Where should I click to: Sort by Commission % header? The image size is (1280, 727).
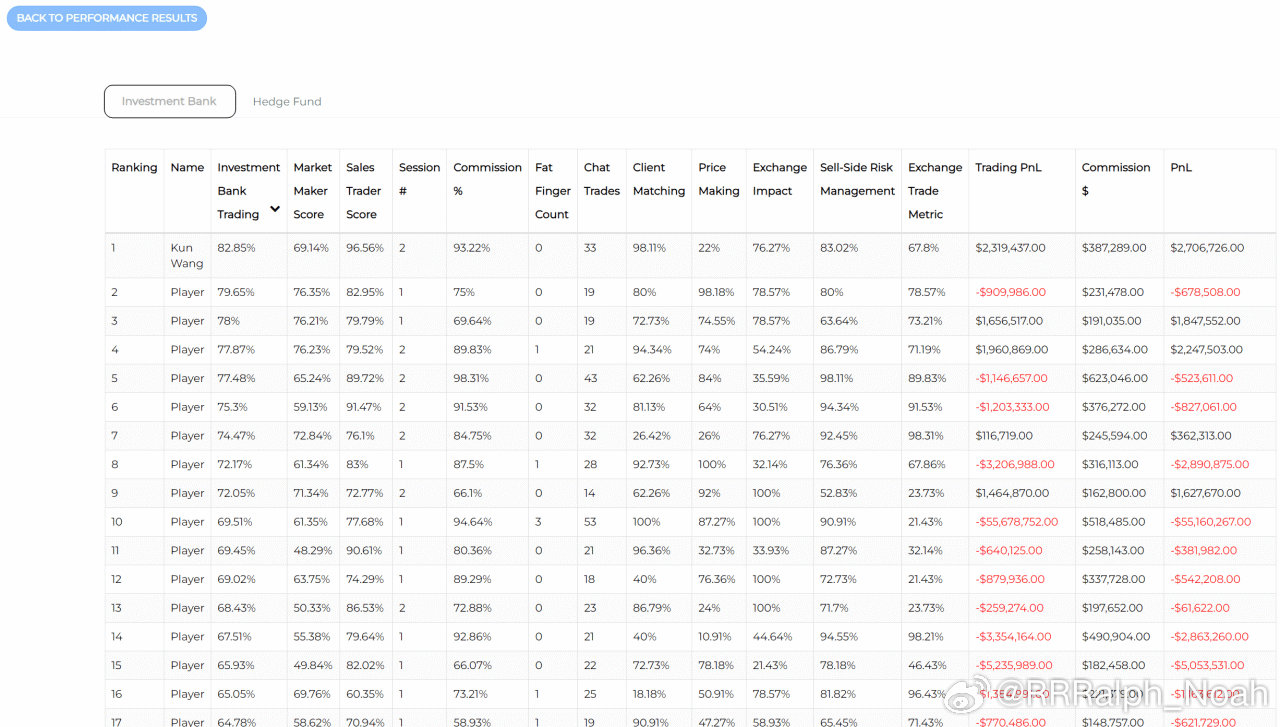[x=488, y=179]
